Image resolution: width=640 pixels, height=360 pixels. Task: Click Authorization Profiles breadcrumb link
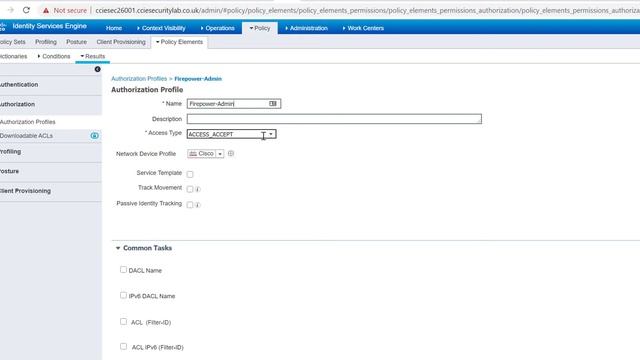[139, 78]
